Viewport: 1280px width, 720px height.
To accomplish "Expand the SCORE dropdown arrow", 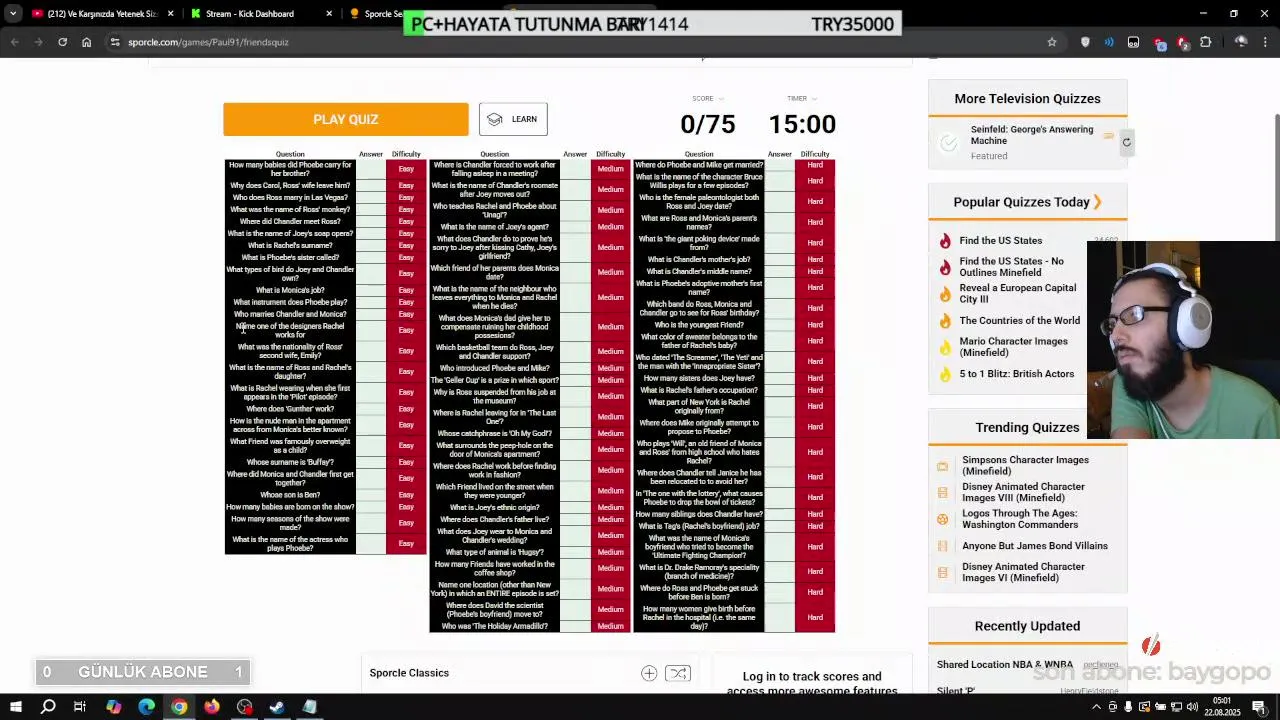I will coord(721,98).
